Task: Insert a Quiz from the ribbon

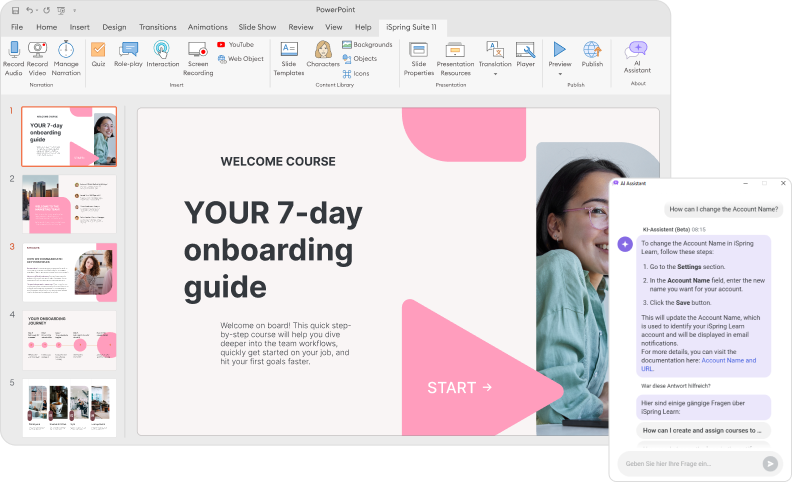Action: click(98, 50)
